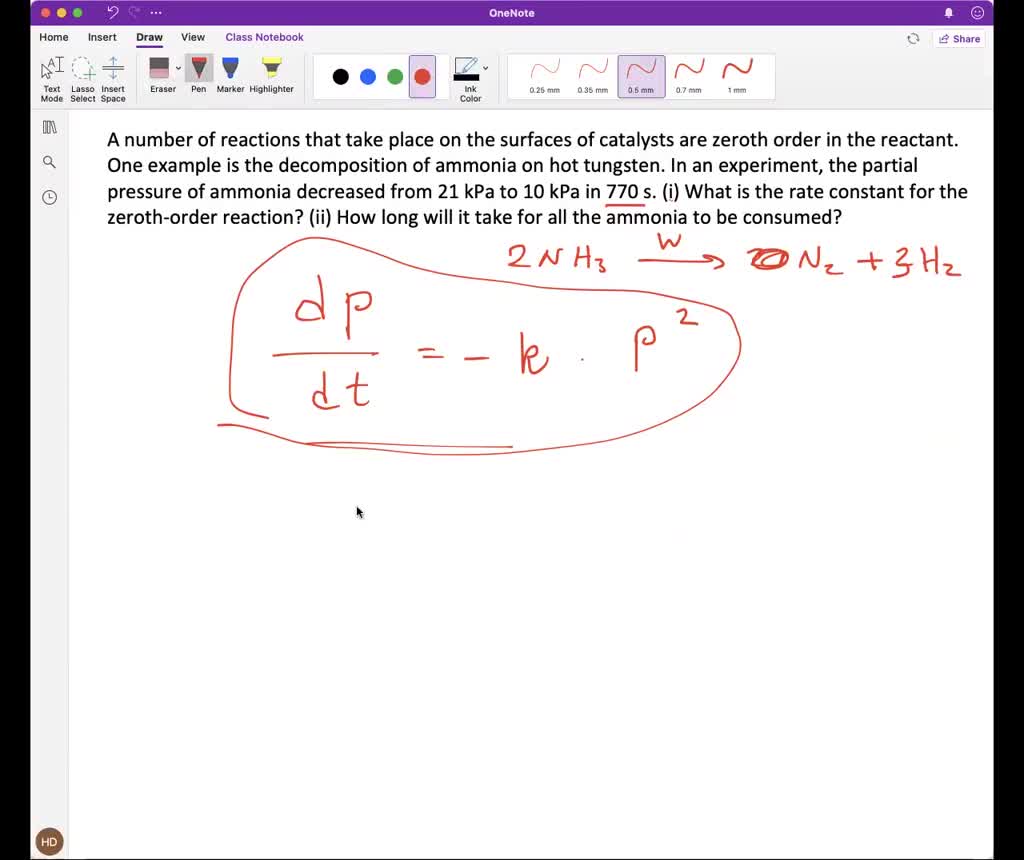Toggle the 0.25 mm stroke thickness
Viewport: 1024px width, 860px height.
point(544,76)
